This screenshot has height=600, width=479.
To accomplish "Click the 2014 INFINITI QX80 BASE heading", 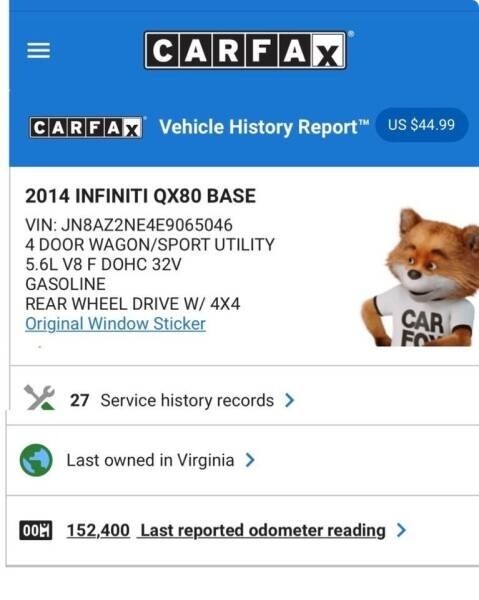I will point(140,196).
